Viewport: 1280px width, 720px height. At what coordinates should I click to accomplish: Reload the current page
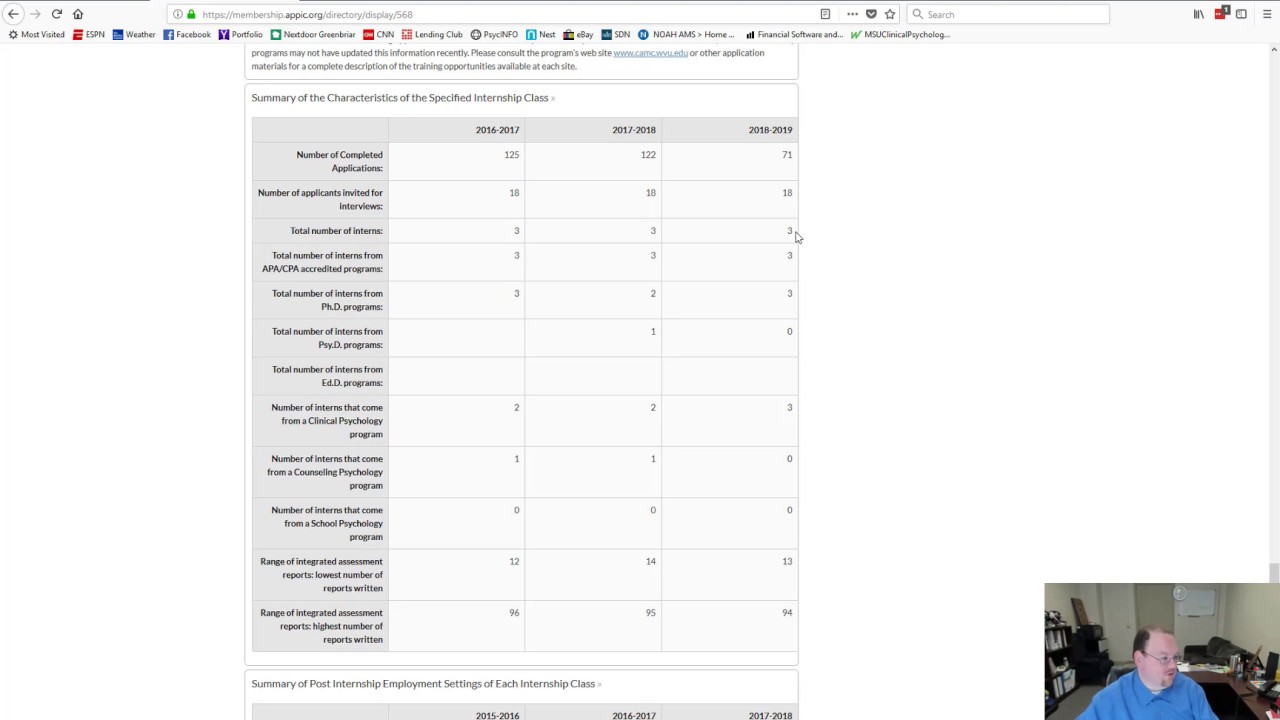[x=56, y=14]
